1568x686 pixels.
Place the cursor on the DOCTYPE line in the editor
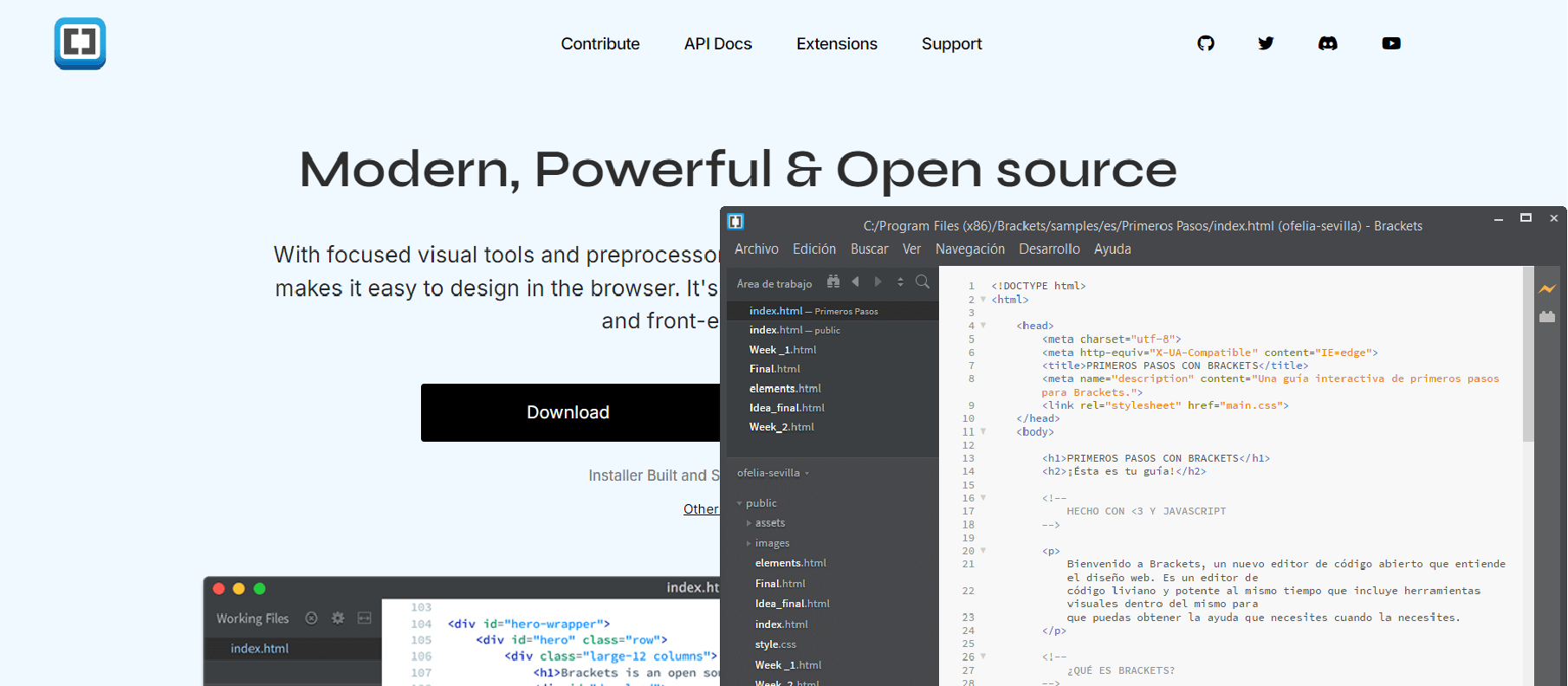point(1039,286)
